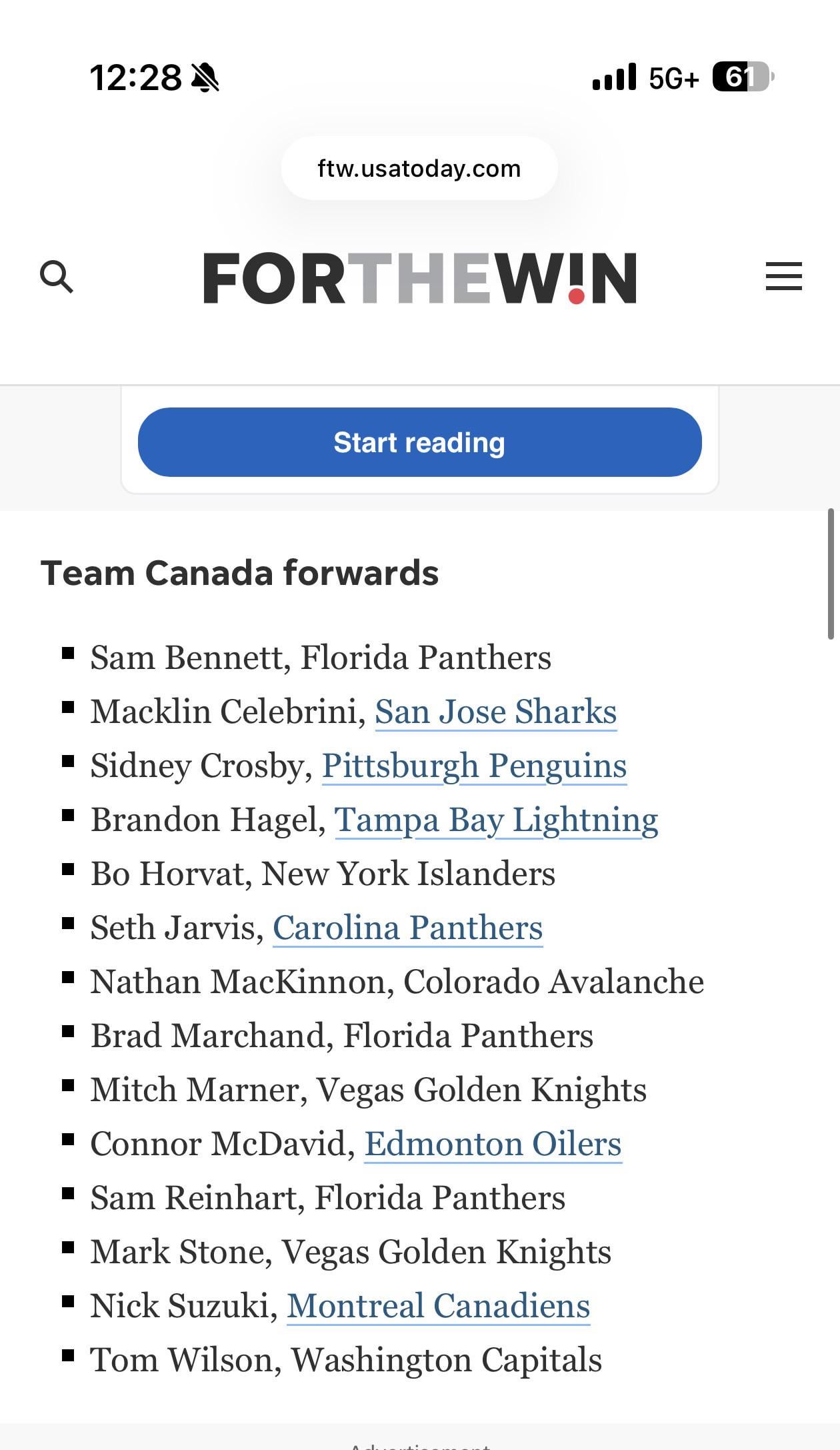This screenshot has height=1450, width=840.
Task: Click the page scrollbar thumb
Action: click(x=831, y=574)
